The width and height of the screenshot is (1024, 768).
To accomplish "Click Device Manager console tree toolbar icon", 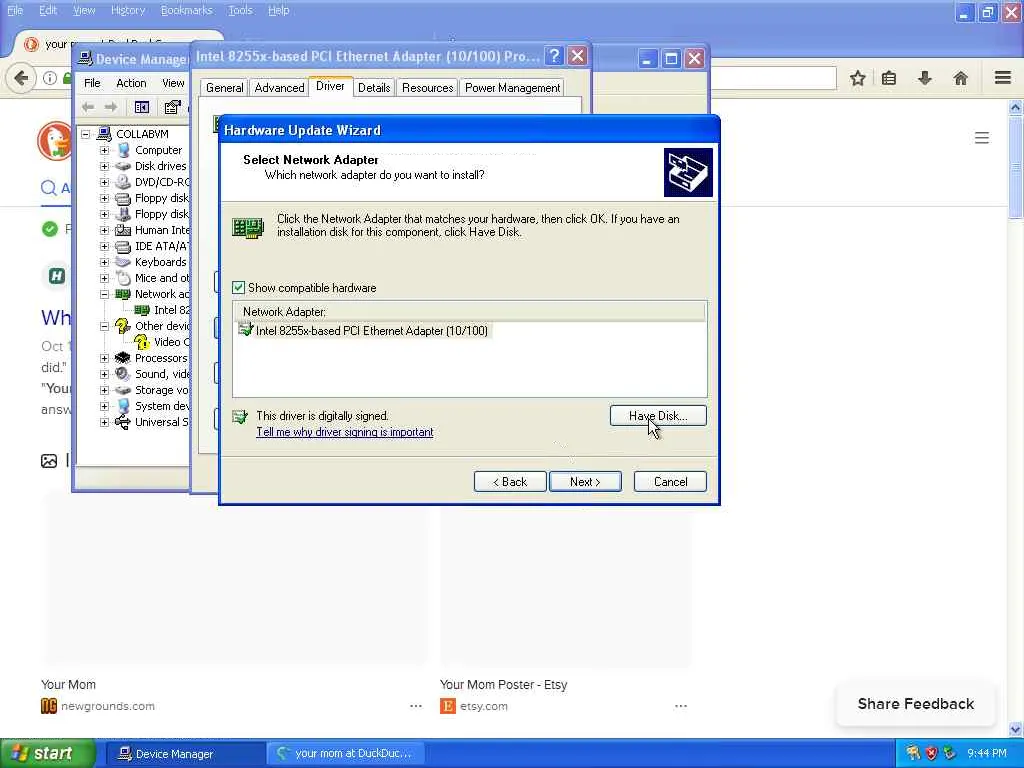I will [x=142, y=107].
